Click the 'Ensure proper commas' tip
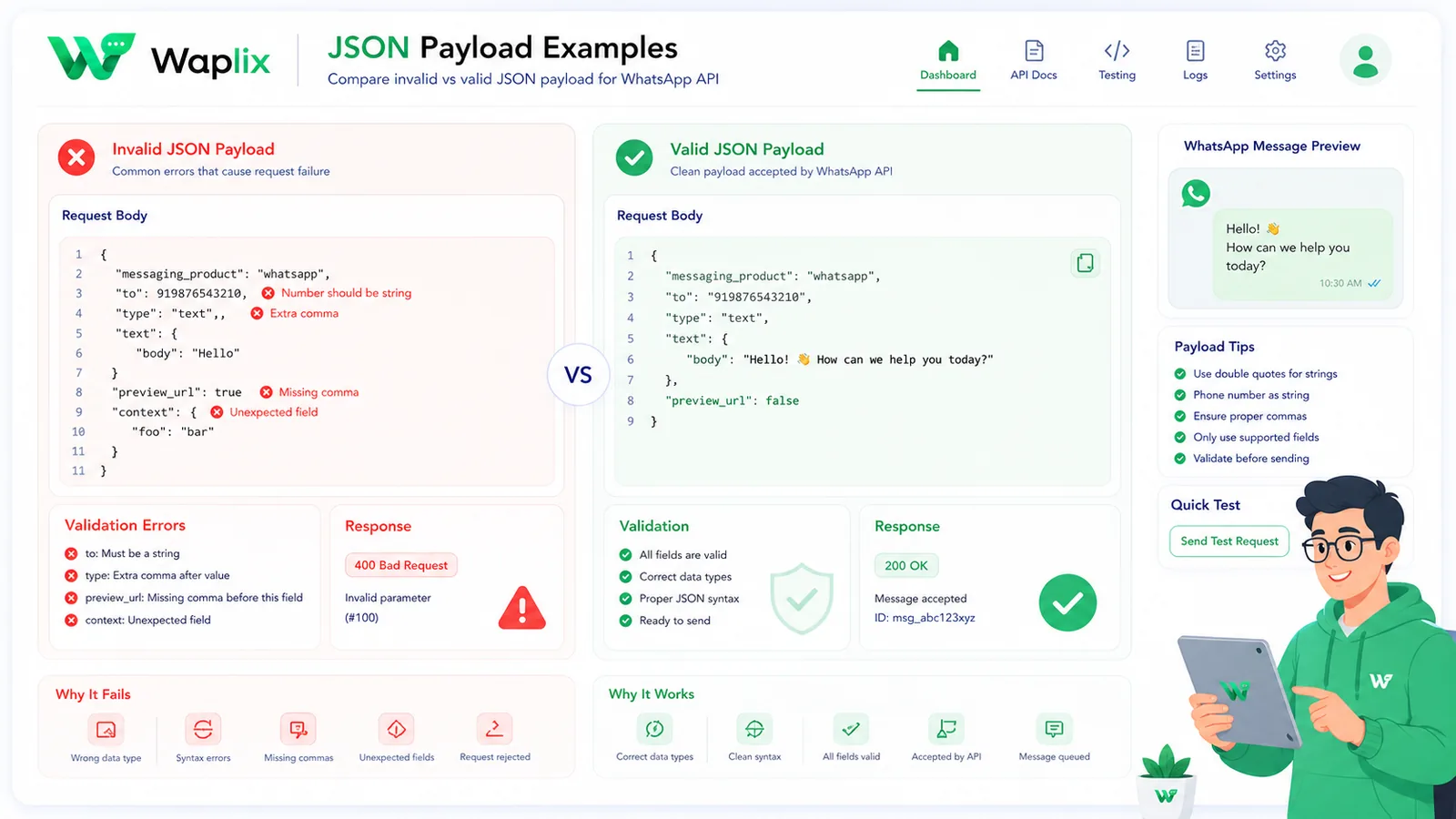The width and height of the screenshot is (1456, 819). click(x=1240, y=416)
